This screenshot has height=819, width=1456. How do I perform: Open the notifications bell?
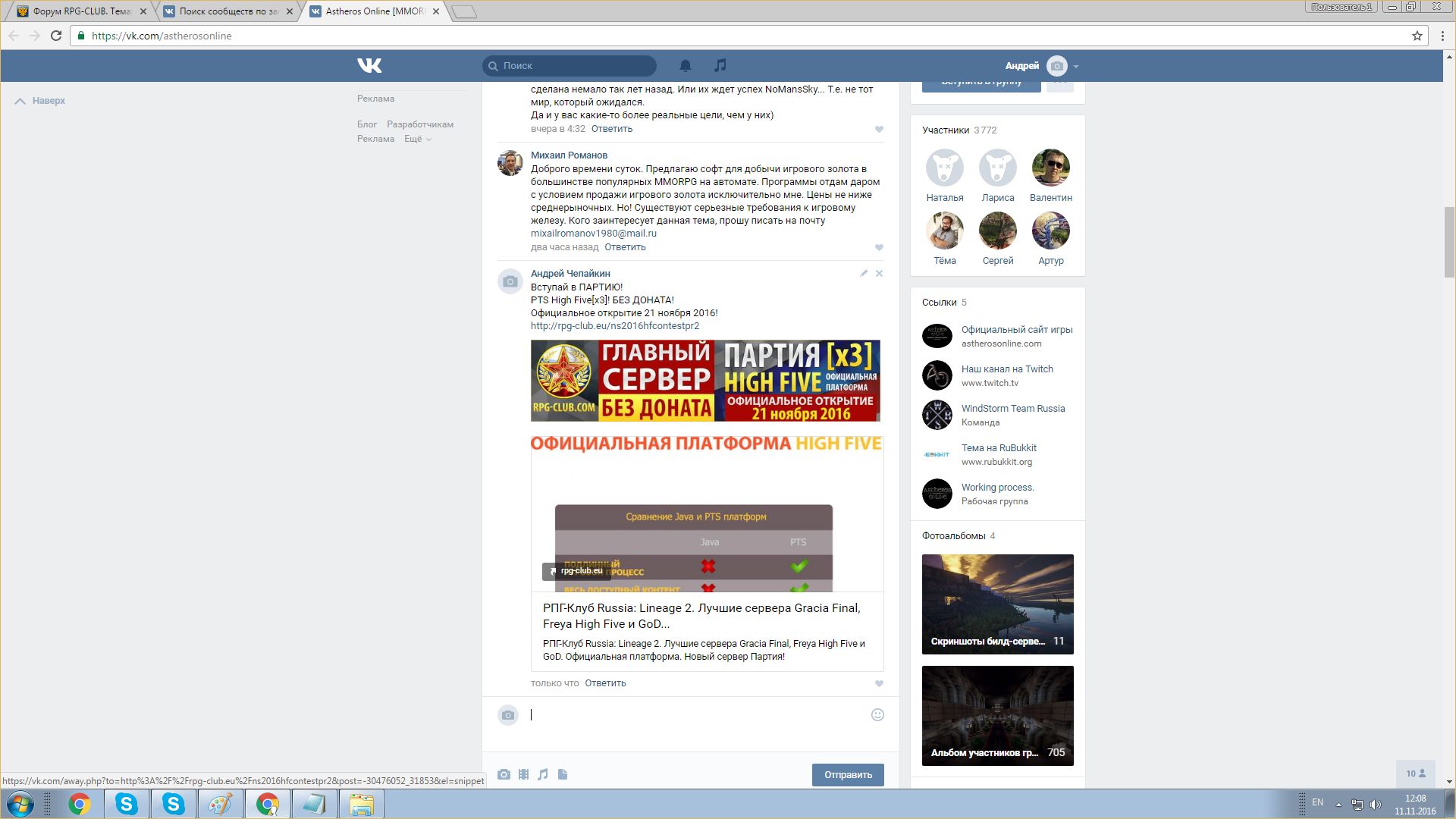click(686, 66)
